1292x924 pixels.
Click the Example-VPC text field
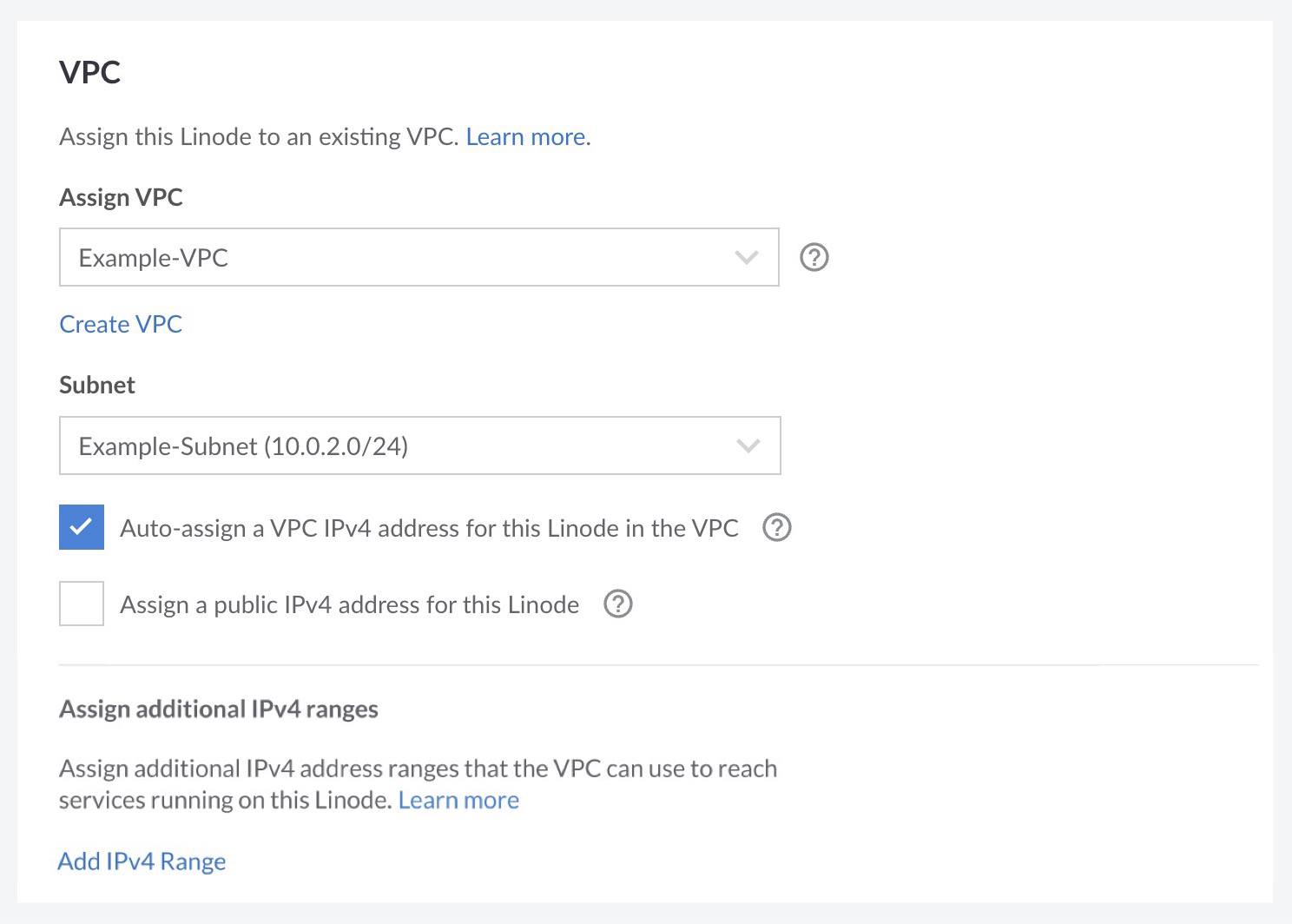(347, 257)
